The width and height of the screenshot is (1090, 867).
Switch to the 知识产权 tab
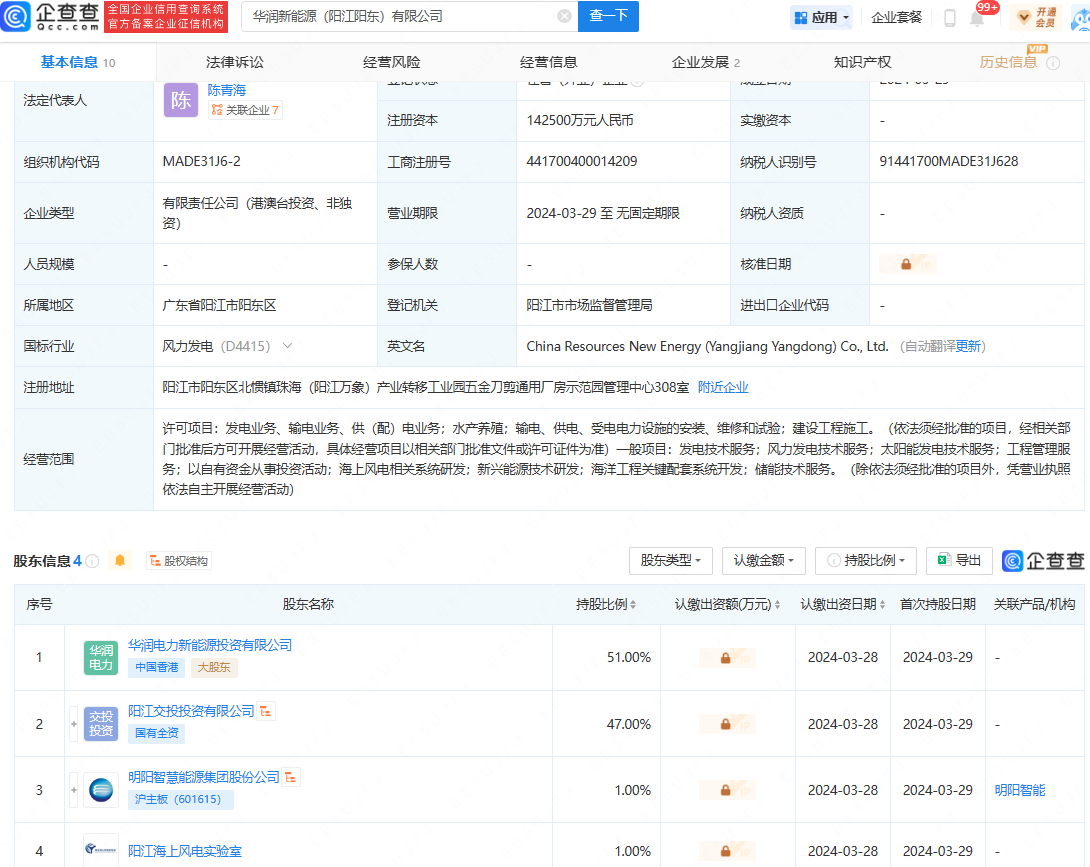862,62
